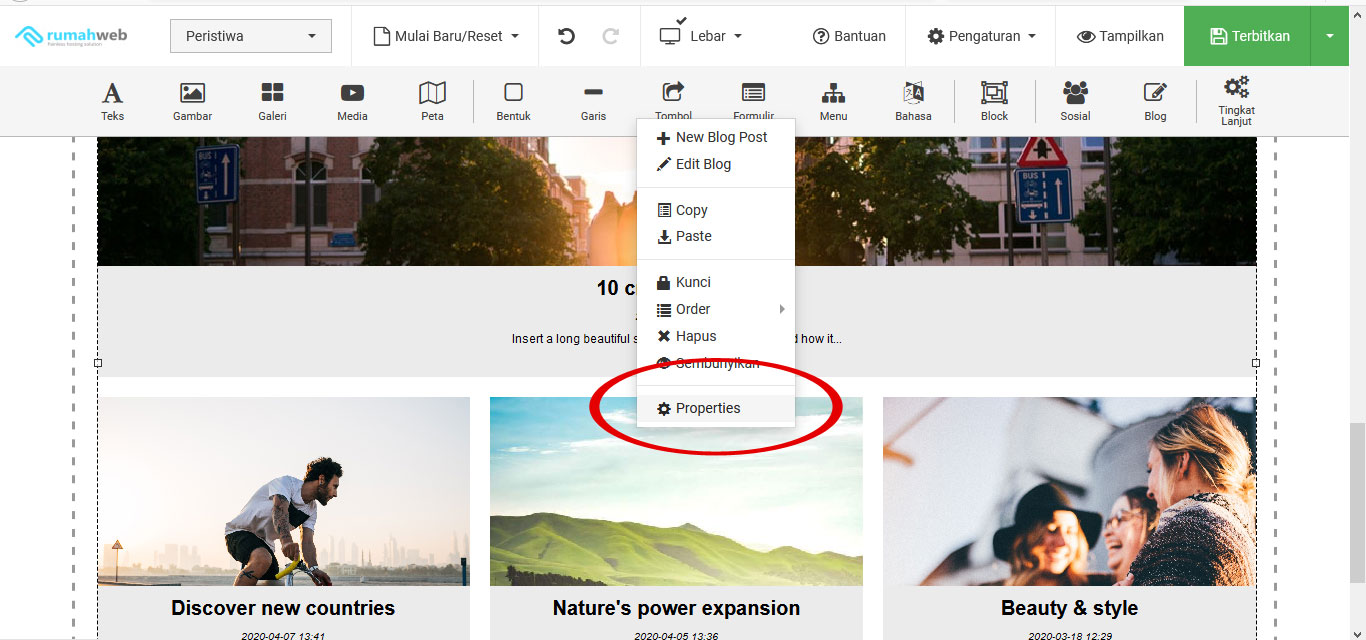
Task: Open the Bantuan help
Action: coord(849,36)
